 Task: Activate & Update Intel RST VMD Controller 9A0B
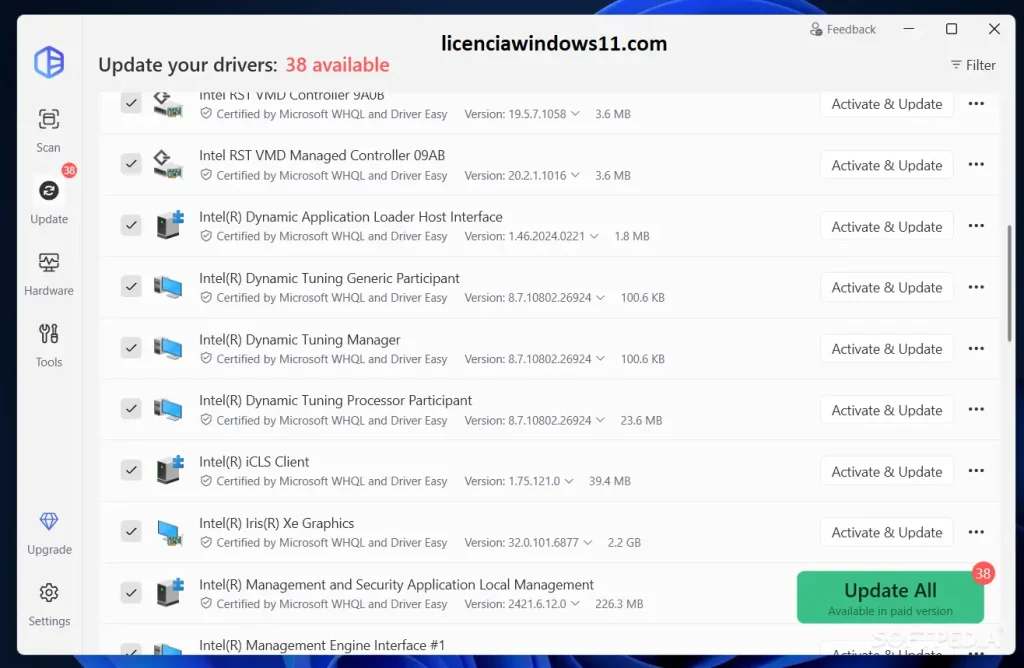point(886,104)
